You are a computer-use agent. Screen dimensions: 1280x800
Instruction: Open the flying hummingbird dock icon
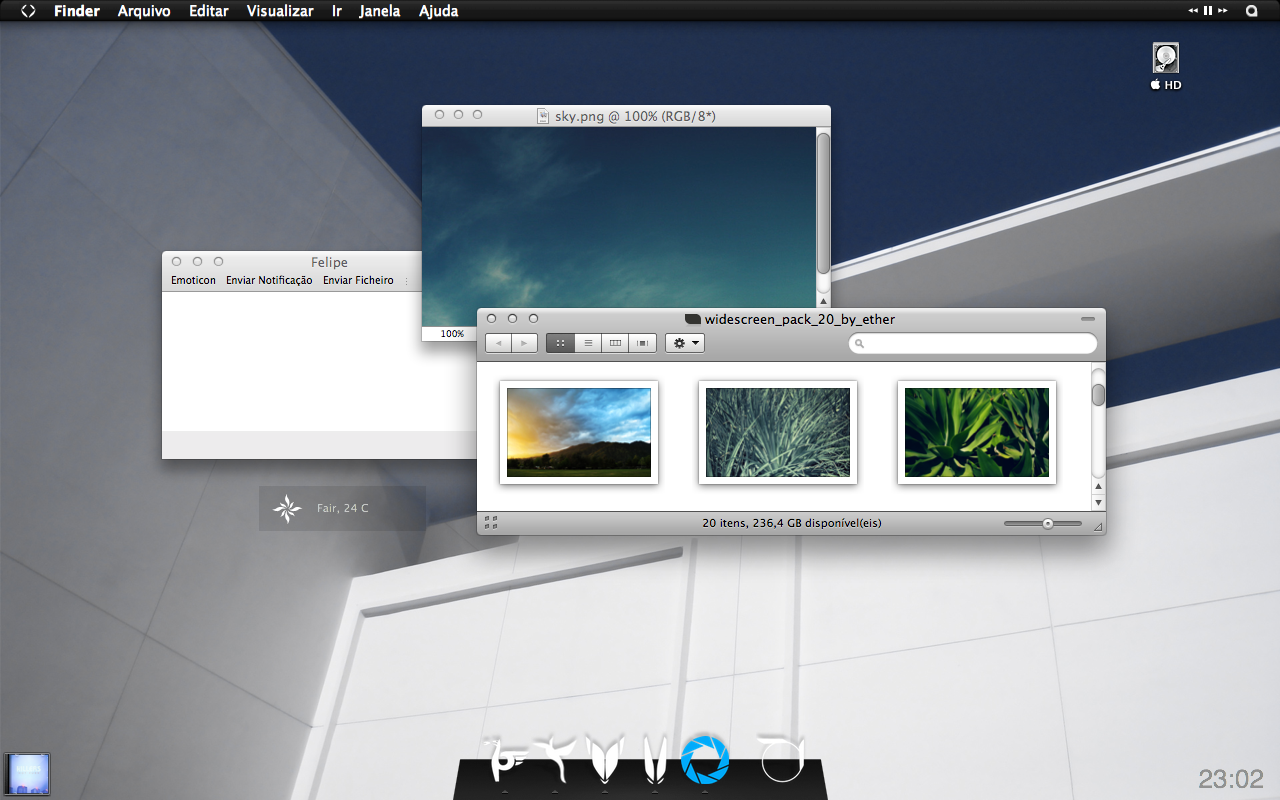[x=555, y=759]
